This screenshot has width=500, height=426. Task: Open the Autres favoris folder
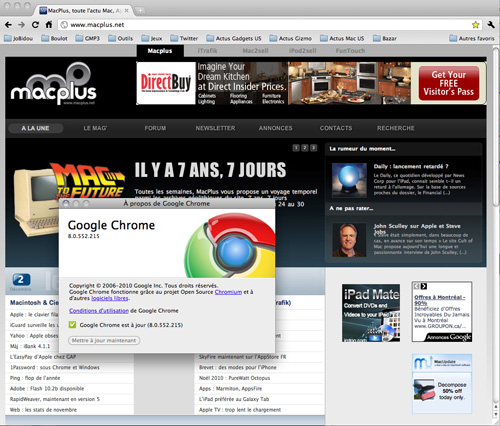tap(472, 38)
